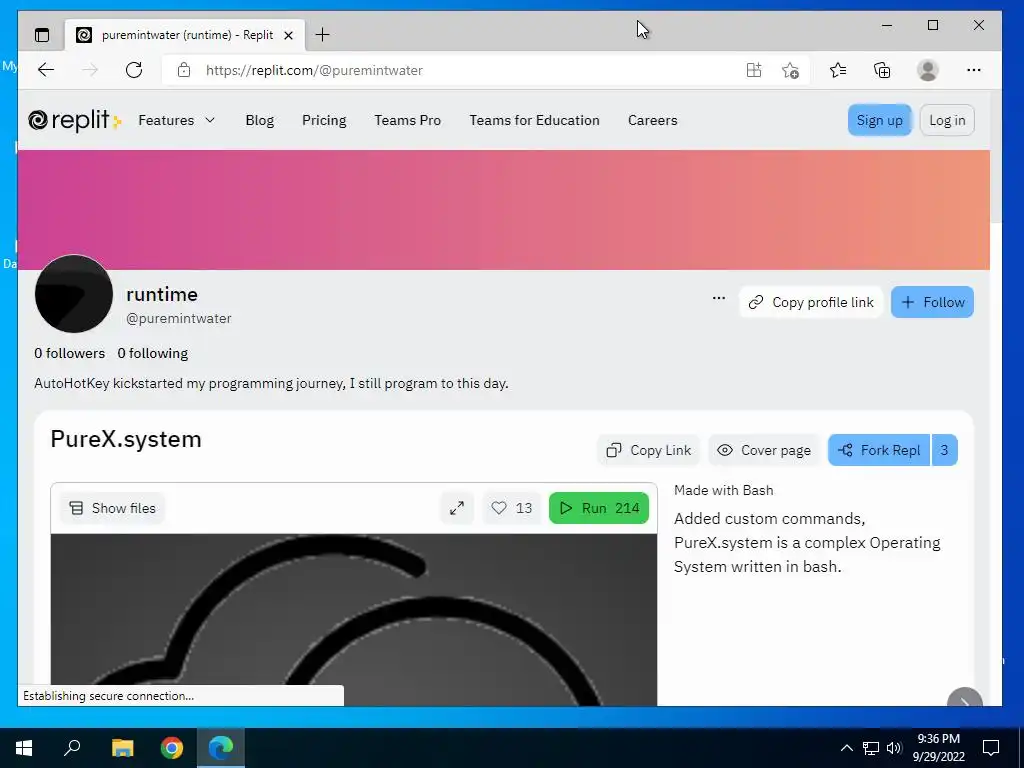Open the volume tray icon
This screenshot has width=1024, height=768.
tap(894, 748)
